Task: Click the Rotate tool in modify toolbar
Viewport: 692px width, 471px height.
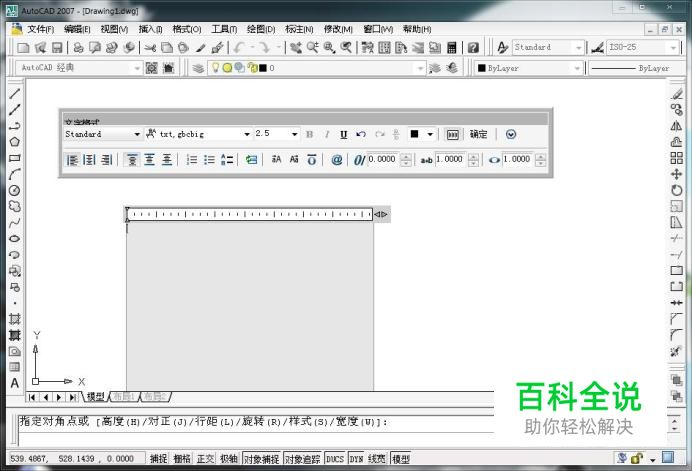Action: point(676,190)
